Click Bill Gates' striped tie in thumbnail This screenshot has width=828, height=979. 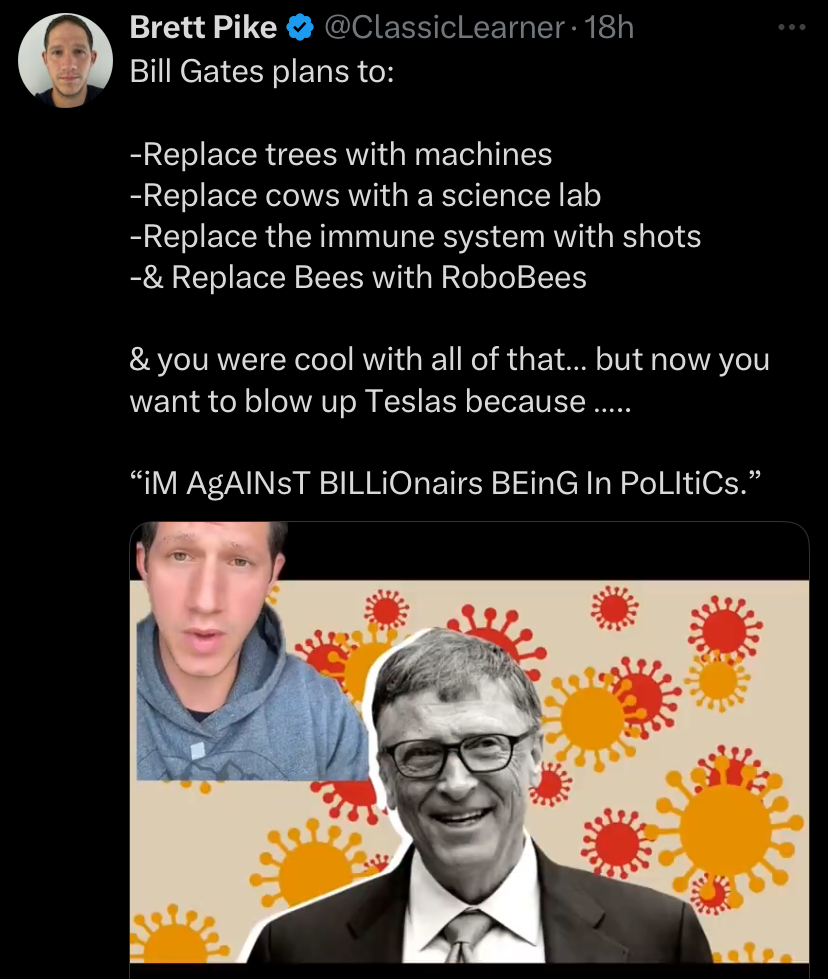pos(465,938)
